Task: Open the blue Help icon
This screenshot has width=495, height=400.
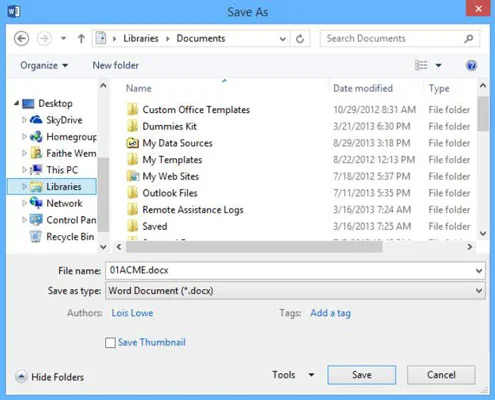Action: click(x=471, y=65)
